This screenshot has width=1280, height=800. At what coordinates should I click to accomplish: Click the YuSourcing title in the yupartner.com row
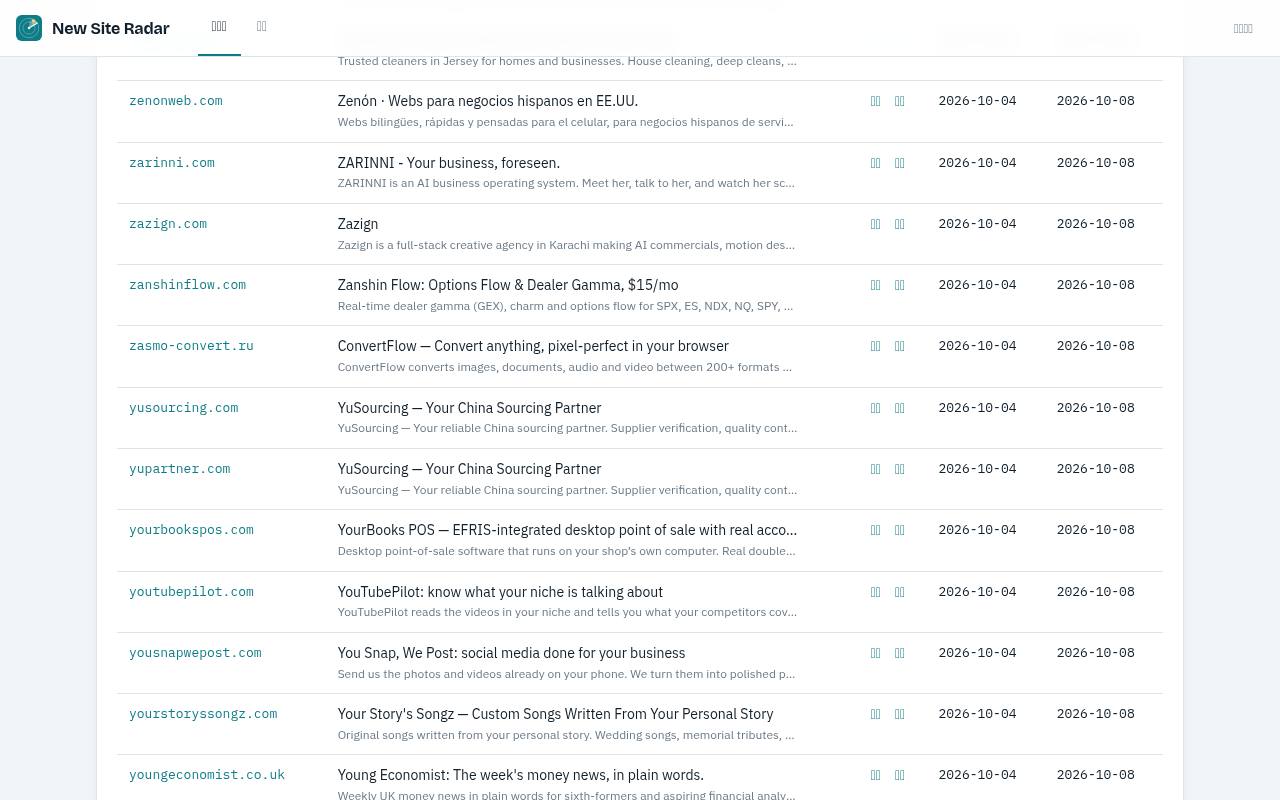click(x=470, y=469)
